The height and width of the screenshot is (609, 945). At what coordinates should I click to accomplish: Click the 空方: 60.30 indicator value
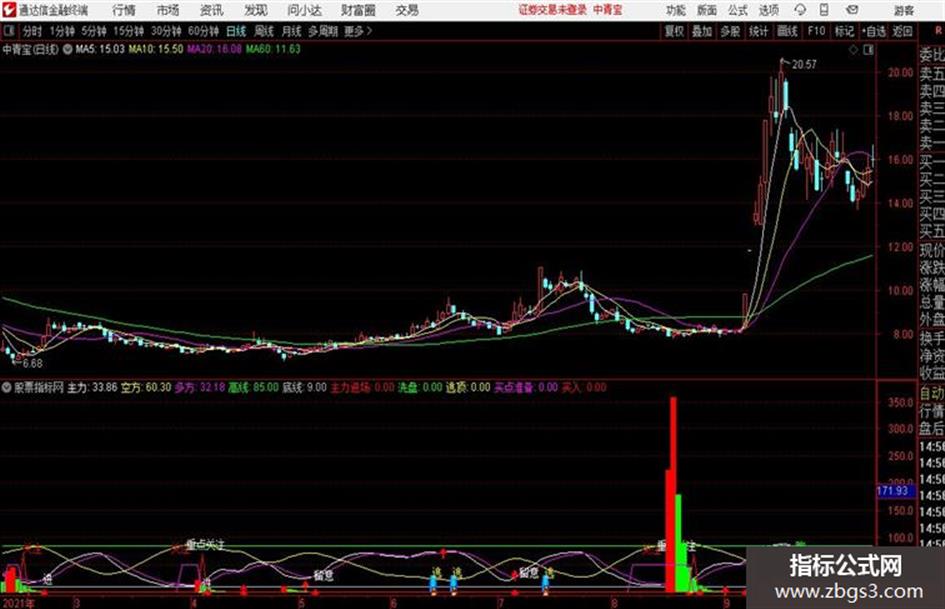point(146,387)
